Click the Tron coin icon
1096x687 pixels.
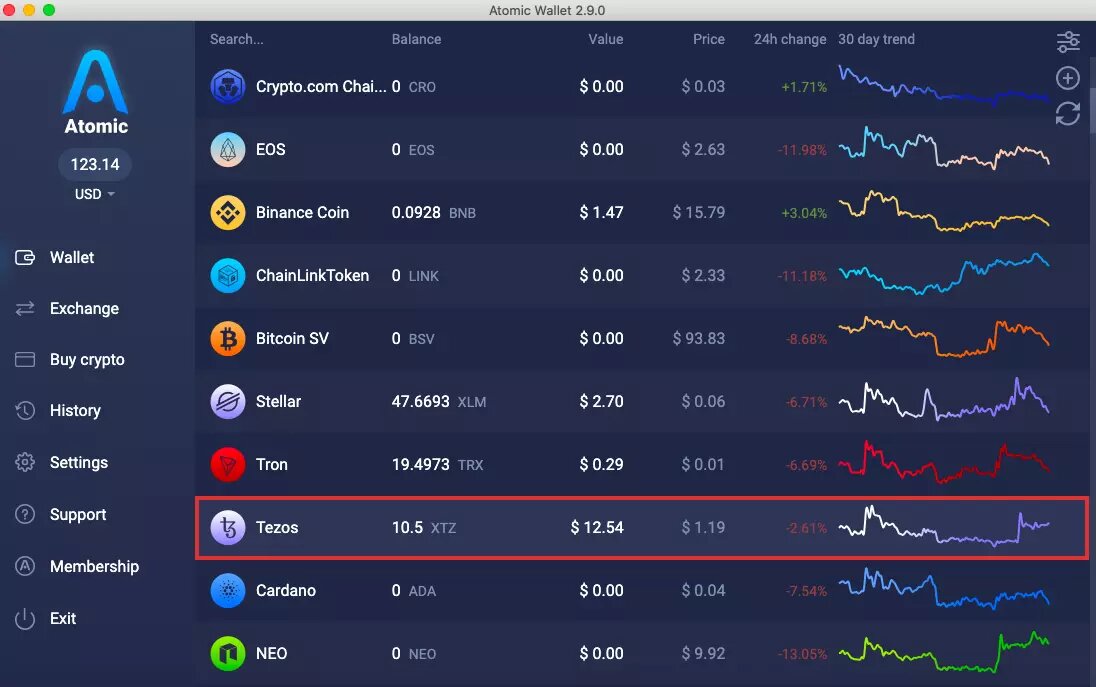[x=228, y=464]
